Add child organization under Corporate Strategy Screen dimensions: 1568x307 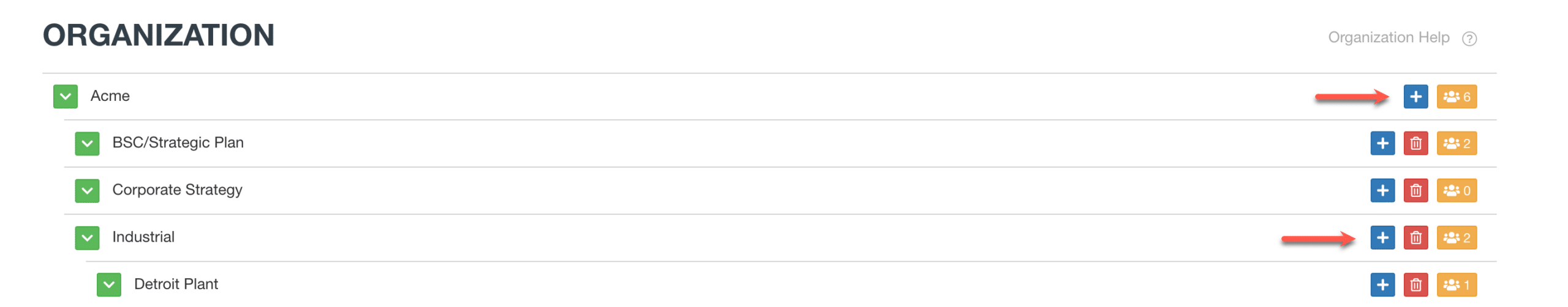[x=1382, y=191]
